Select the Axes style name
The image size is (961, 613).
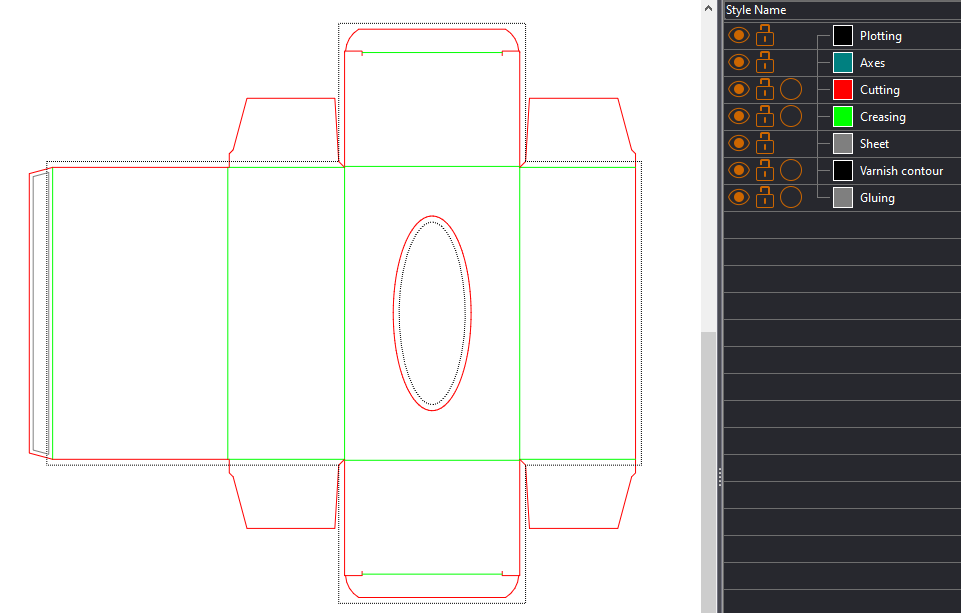pos(872,63)
